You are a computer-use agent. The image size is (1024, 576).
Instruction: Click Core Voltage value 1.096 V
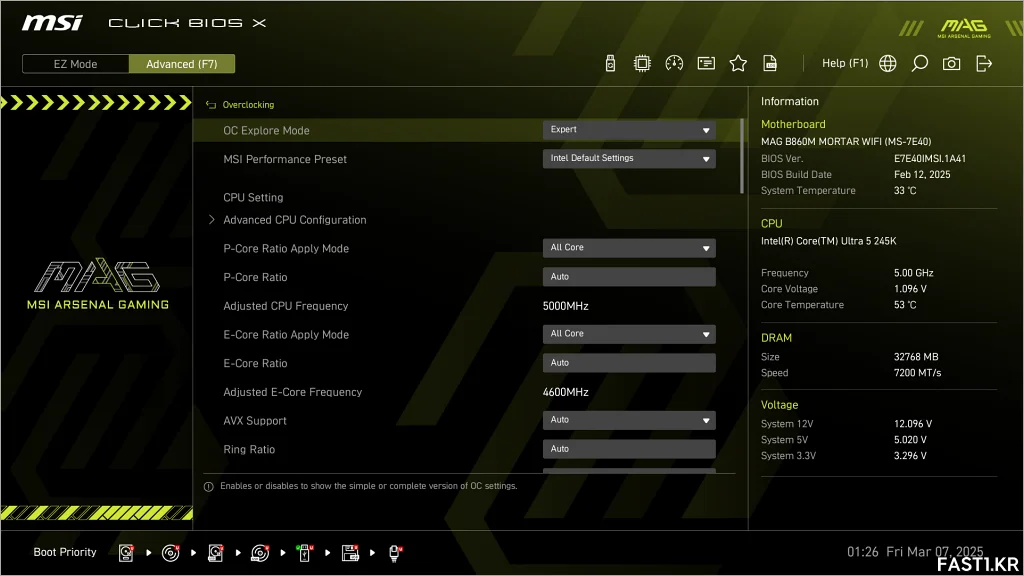click(910, 289)
